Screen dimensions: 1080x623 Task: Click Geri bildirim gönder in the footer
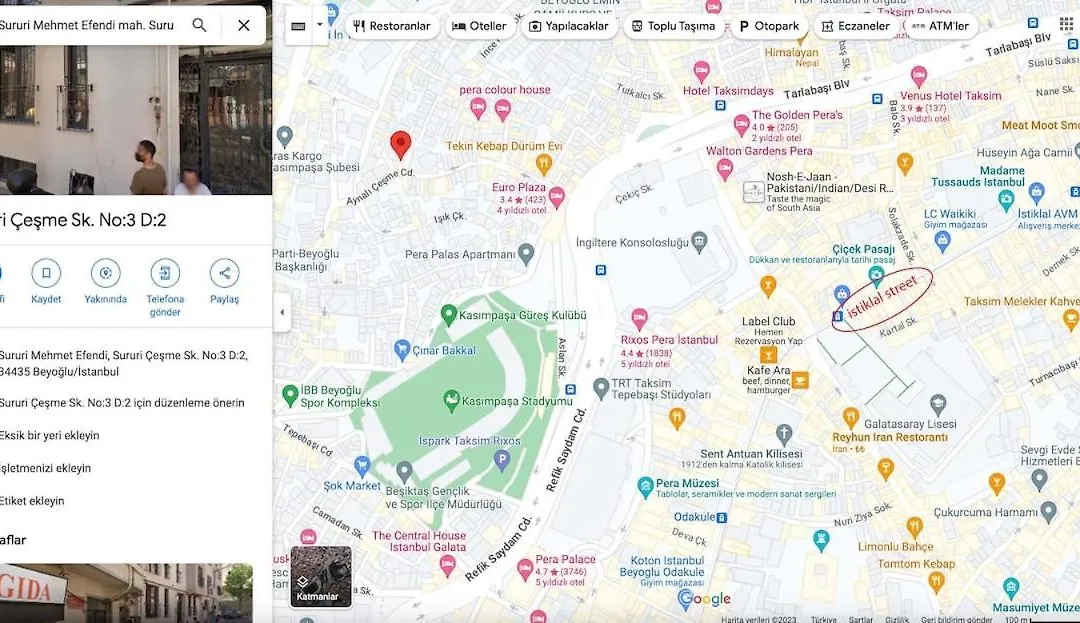pyautogui.click(x=956, y=620)
